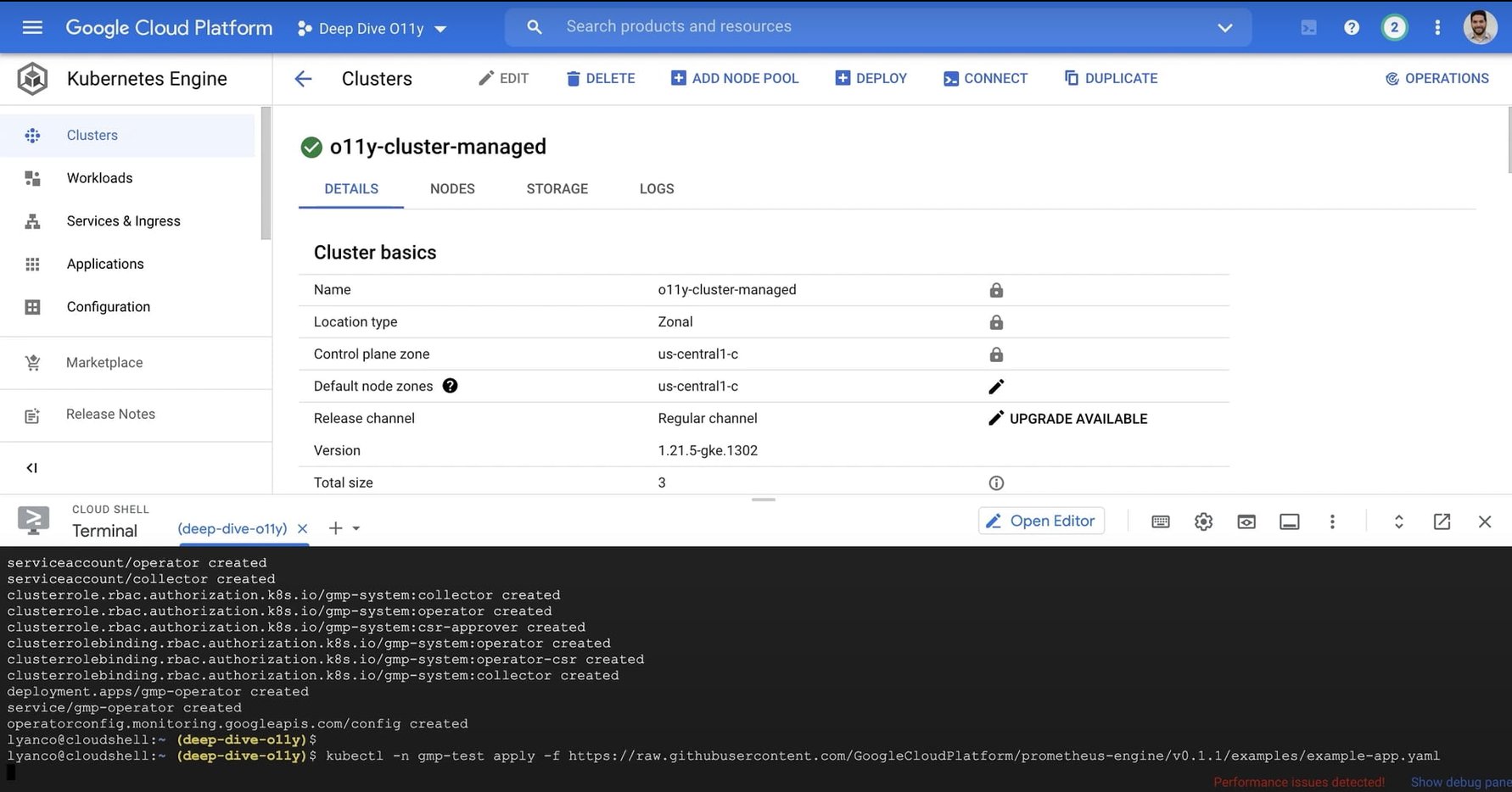The width and height of the screenshot is (1512, 792).
Task: Open the new terminal session dropdown arrow
Action: 356,528
